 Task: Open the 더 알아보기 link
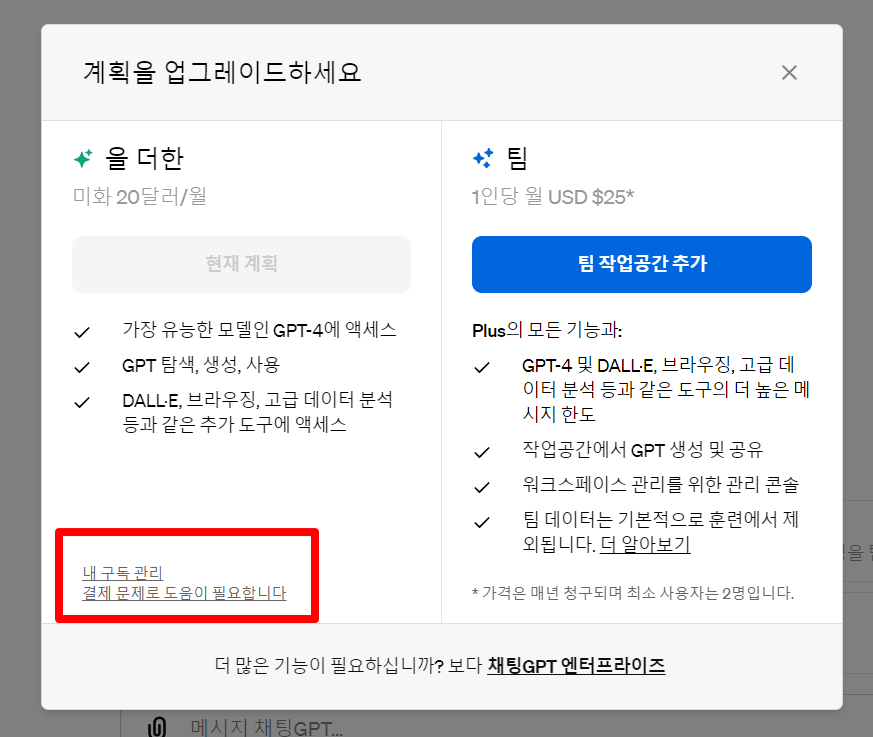click(645, 544)
